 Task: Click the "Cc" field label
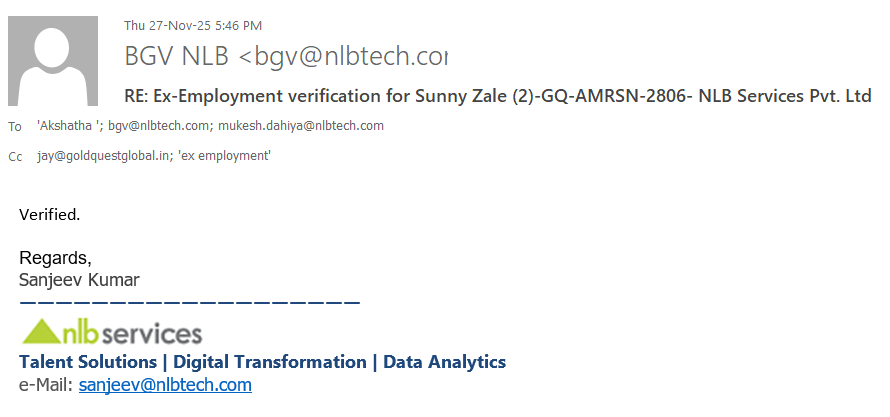coord(14,157)
